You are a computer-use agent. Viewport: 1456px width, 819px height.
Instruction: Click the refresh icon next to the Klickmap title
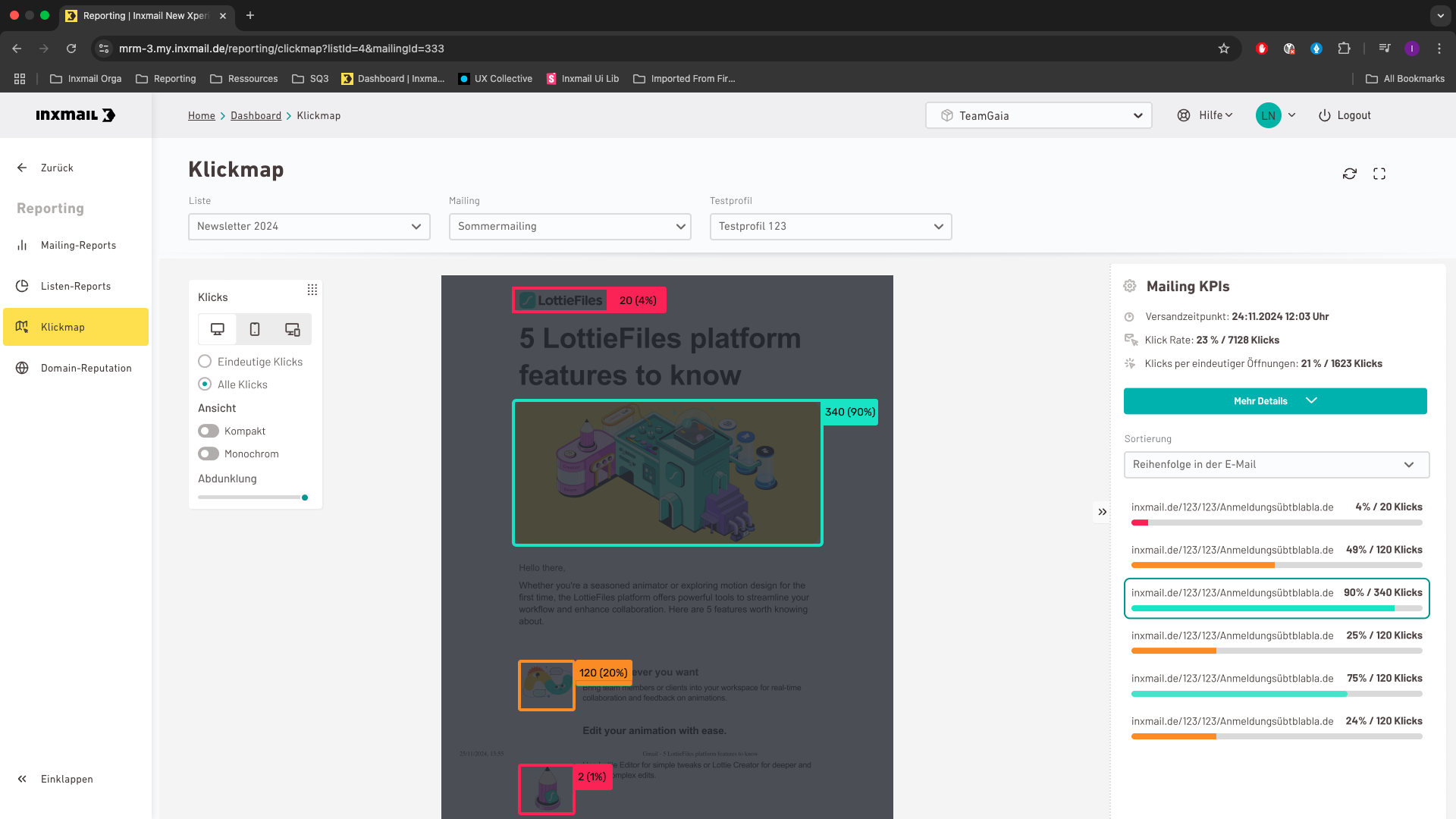1349,174
